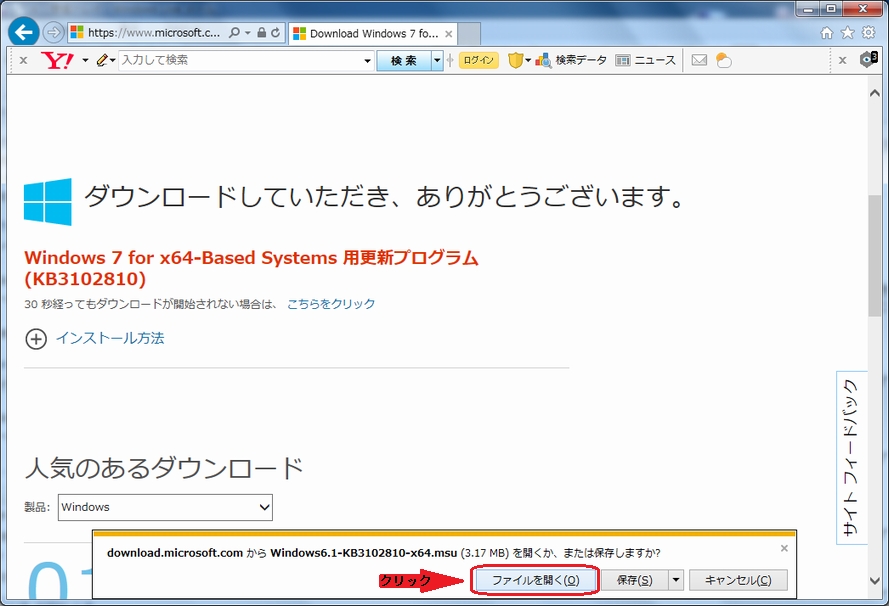The height and width of the screenshot is (606, 889).
Task: Open a new blank tab
Action: 469,34
